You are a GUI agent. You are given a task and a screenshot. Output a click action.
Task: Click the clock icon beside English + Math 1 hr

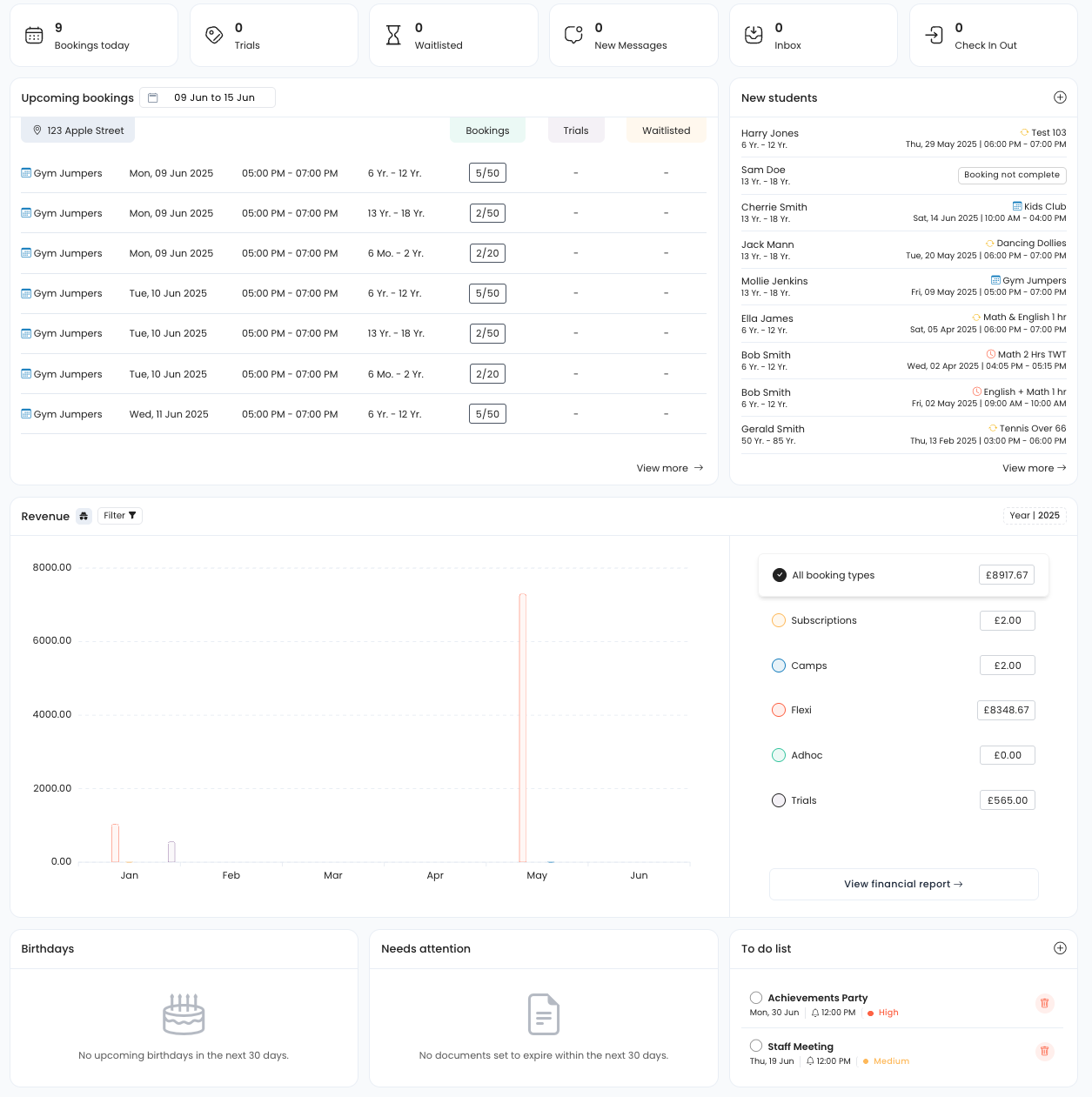click(977, 391)
